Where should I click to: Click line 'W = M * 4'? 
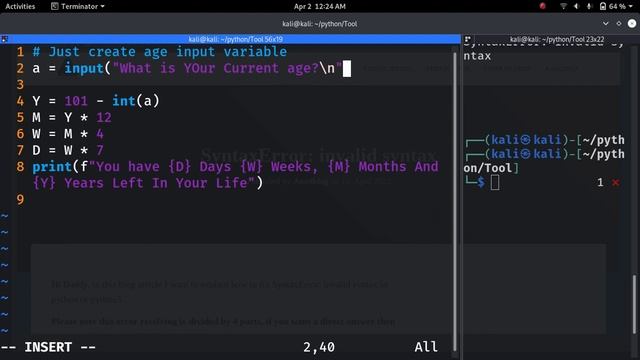coord(68,134)
